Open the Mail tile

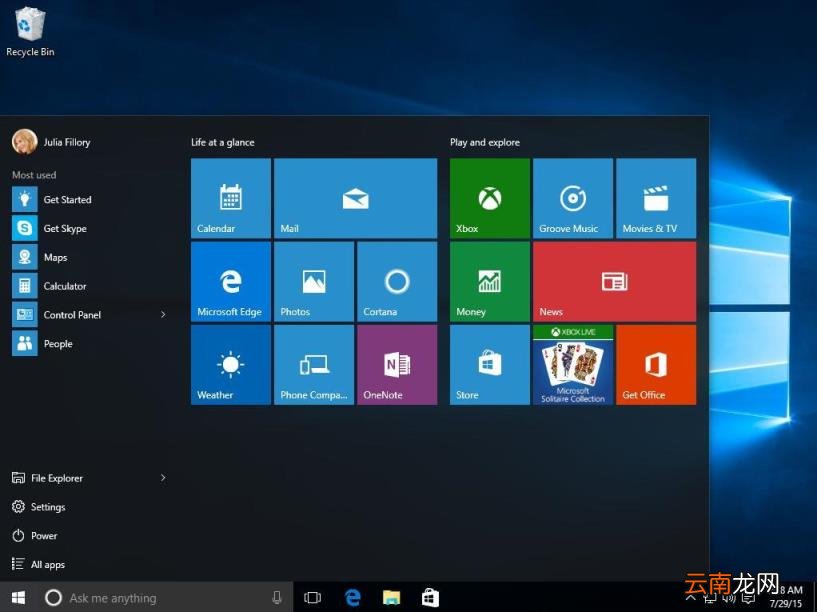(x=355, y=198)
